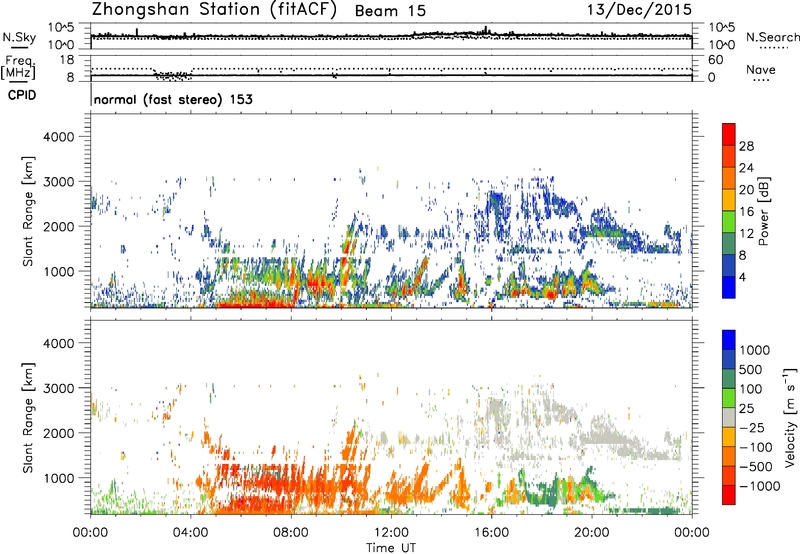
Task: Click the 'Power [dB]' colorbar label
Action: pos(764,211)
